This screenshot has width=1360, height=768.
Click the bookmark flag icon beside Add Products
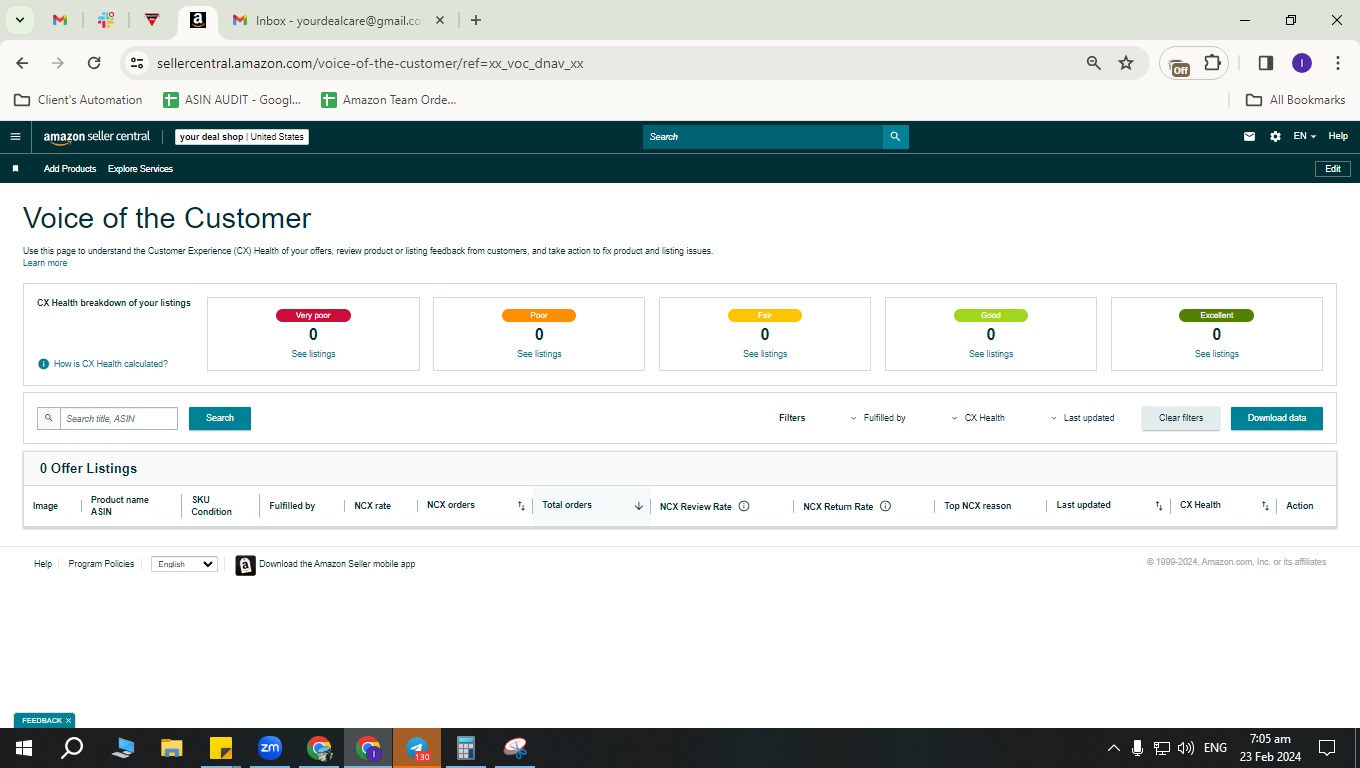pyautogui.click(x=15, y=169)
